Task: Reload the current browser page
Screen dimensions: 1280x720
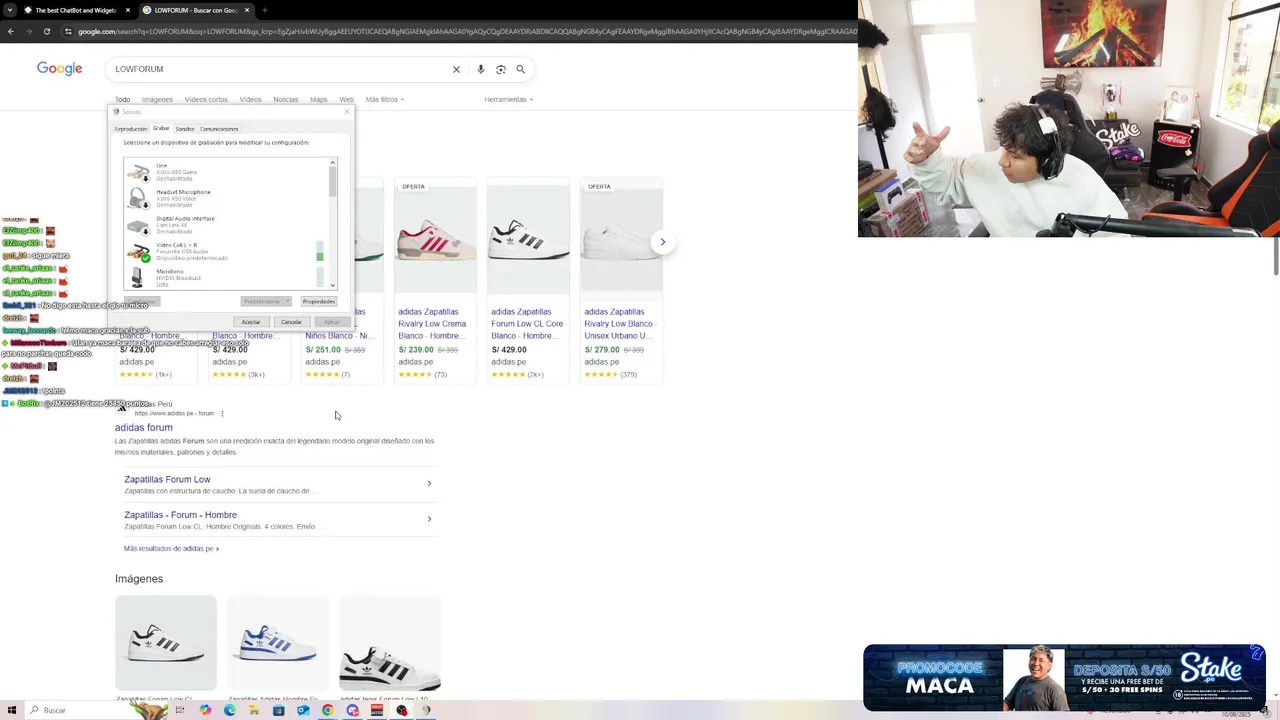Action: 46,31
